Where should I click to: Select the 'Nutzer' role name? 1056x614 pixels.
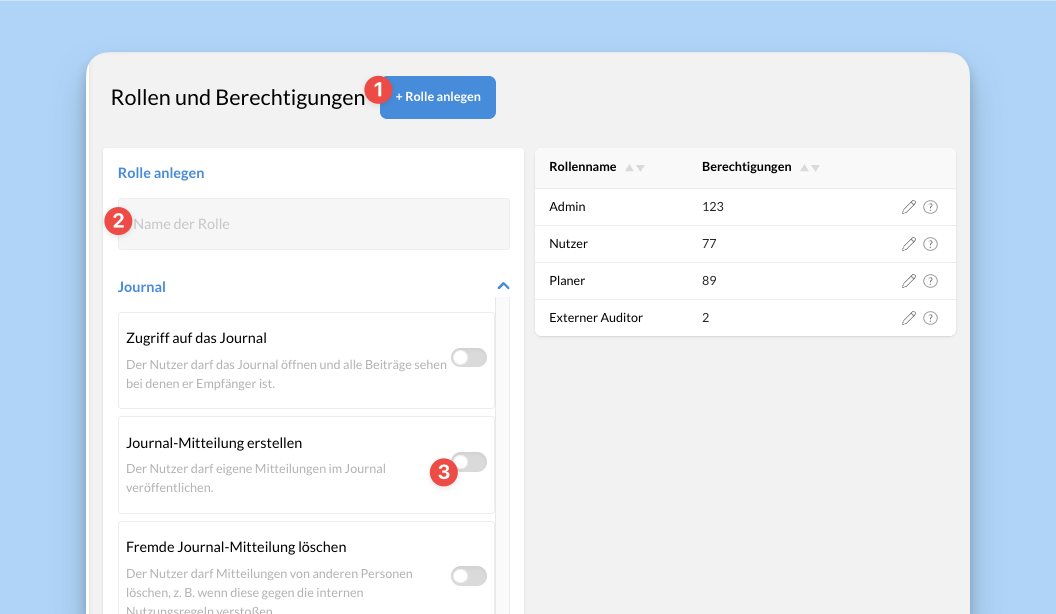point(568,244)
